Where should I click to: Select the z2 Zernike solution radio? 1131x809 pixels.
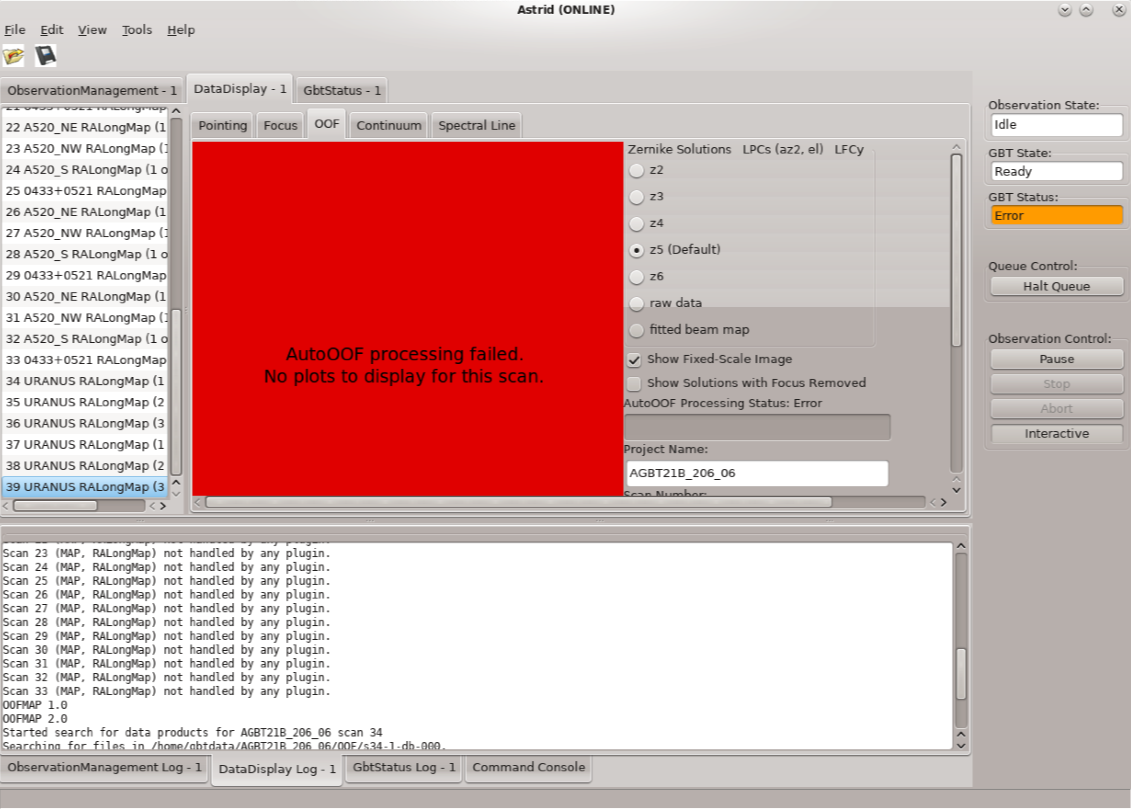tap(636, 170)
